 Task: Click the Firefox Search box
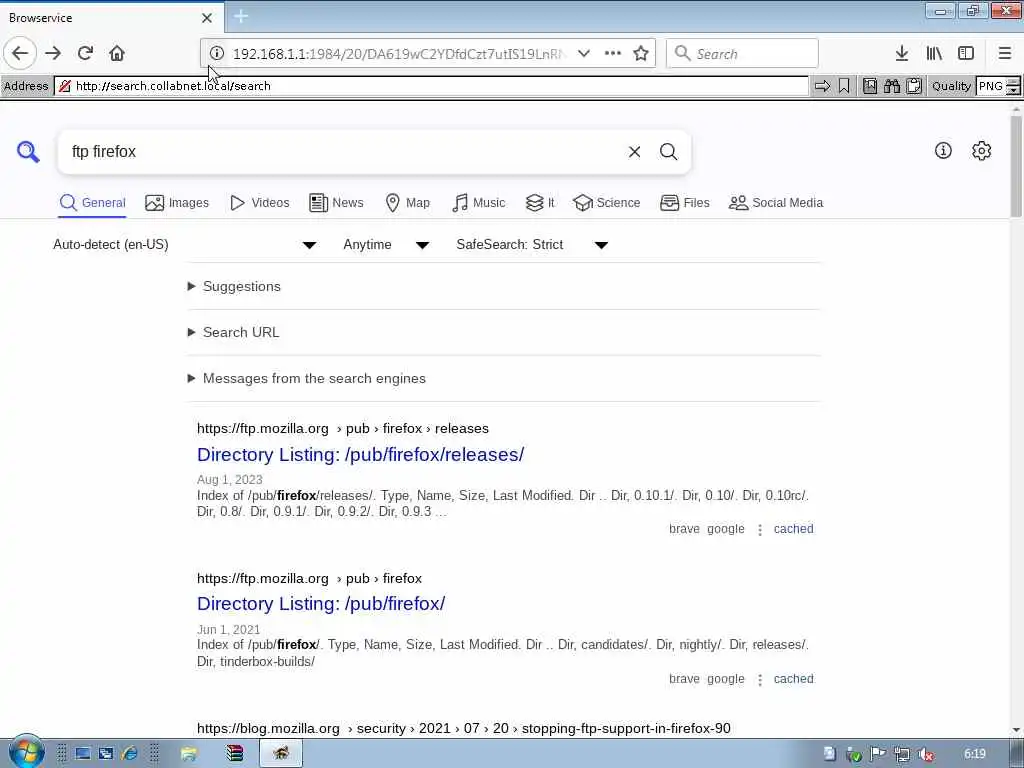tap(743, 54)
